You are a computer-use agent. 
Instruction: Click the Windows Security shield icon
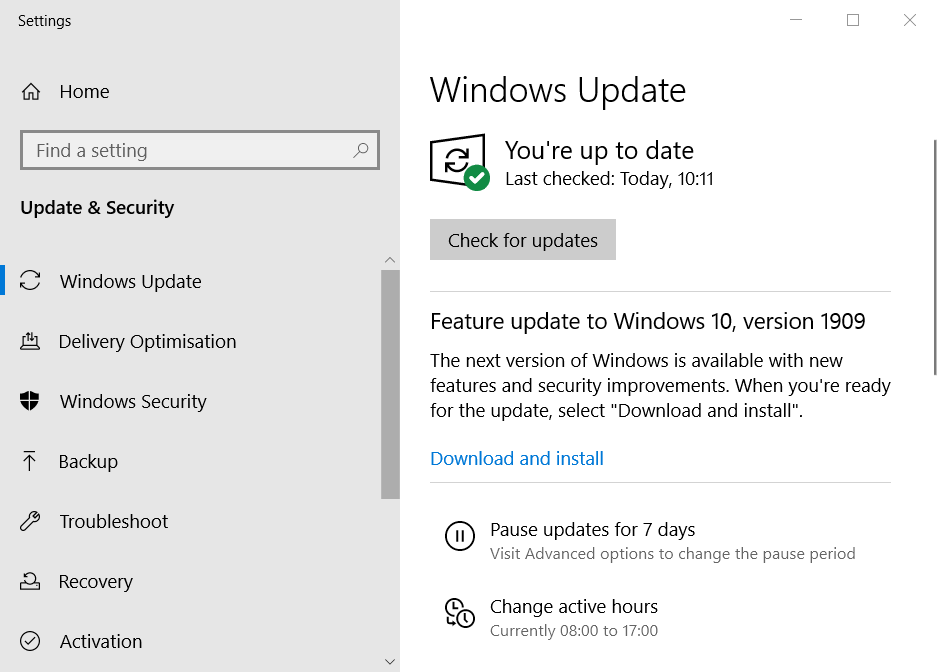30,401
